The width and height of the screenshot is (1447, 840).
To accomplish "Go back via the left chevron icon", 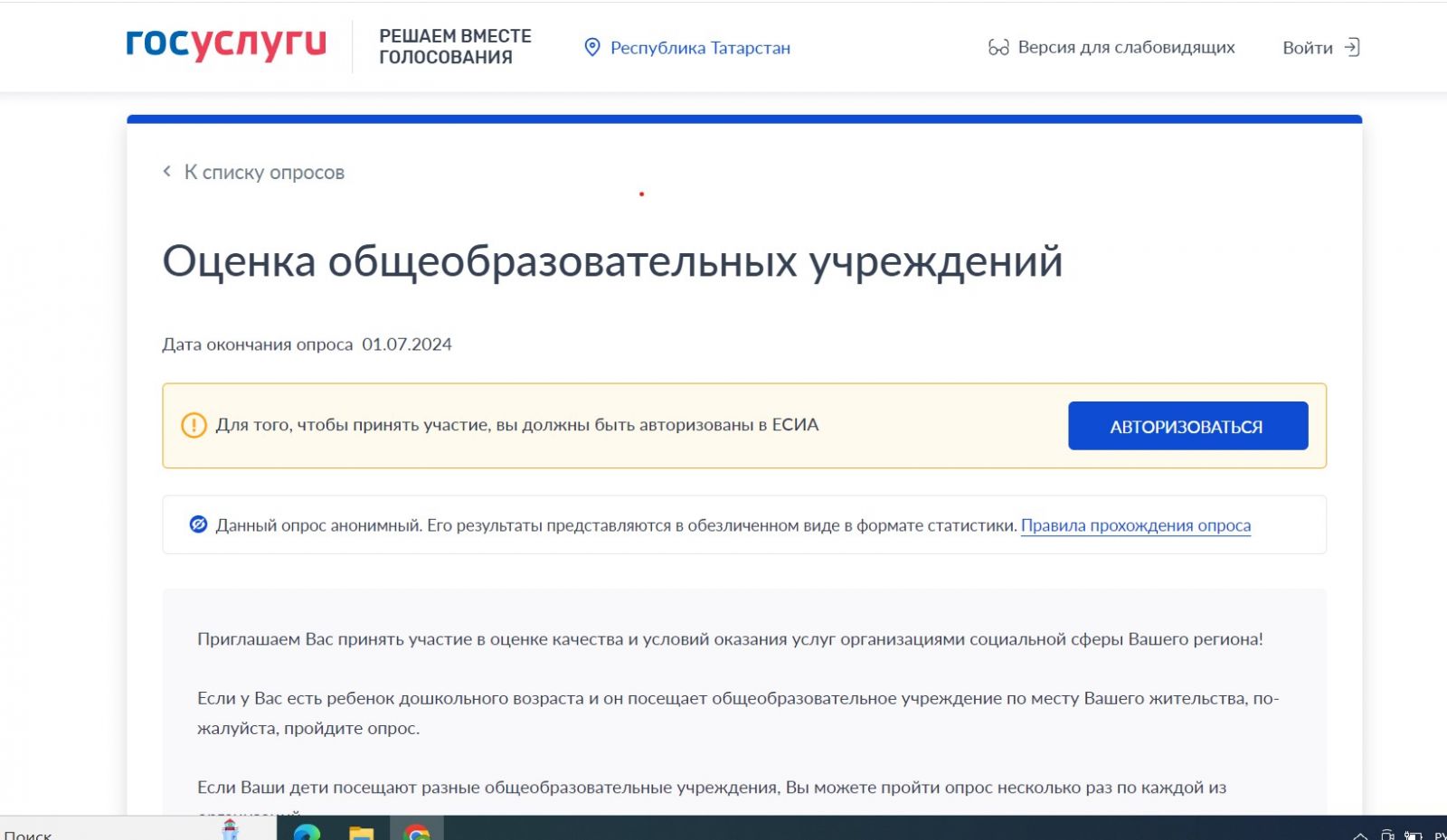I will (x=167, y=172).
